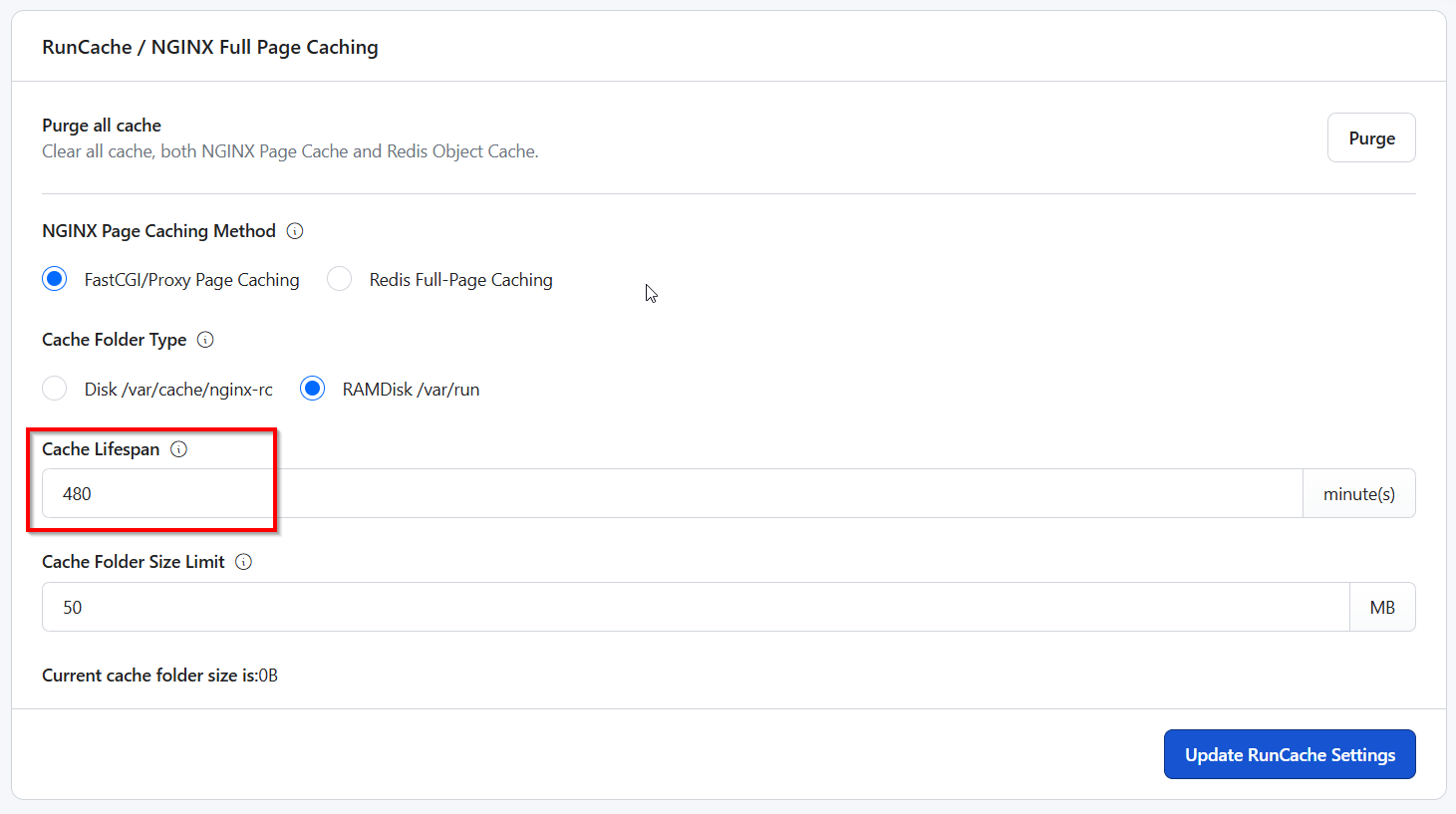
Task: Select FastCGI/Proxy Page Caching radio button
Action: 55,279
